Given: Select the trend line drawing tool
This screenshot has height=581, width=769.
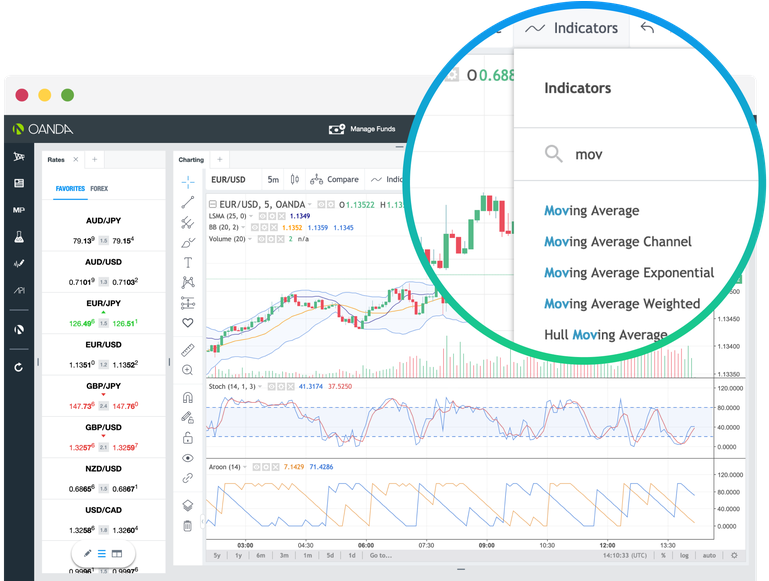Looking at the screenshot, I should [x=188, y=202].
